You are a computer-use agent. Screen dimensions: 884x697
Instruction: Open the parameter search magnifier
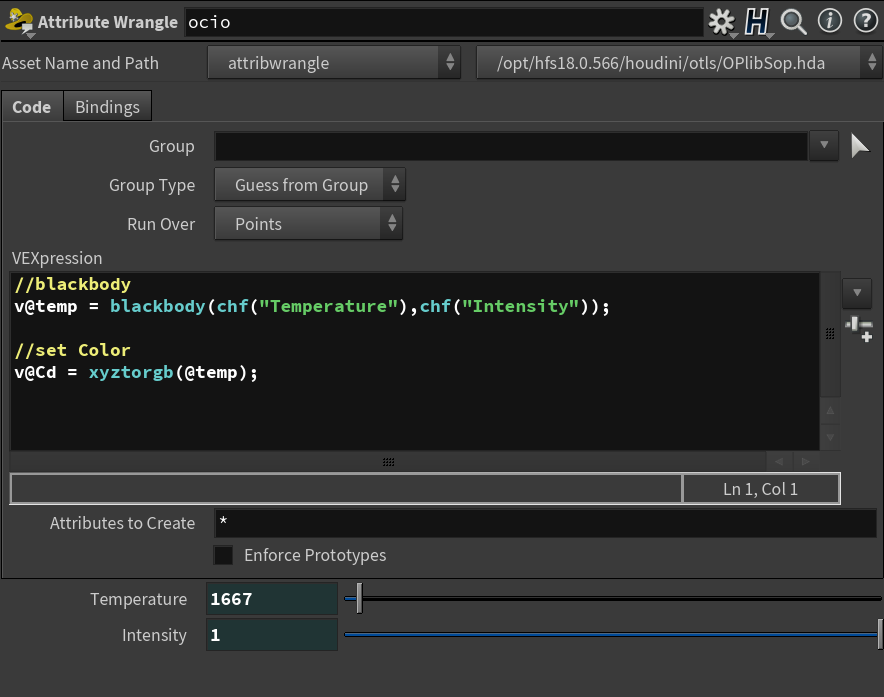[x=794, y=22]
